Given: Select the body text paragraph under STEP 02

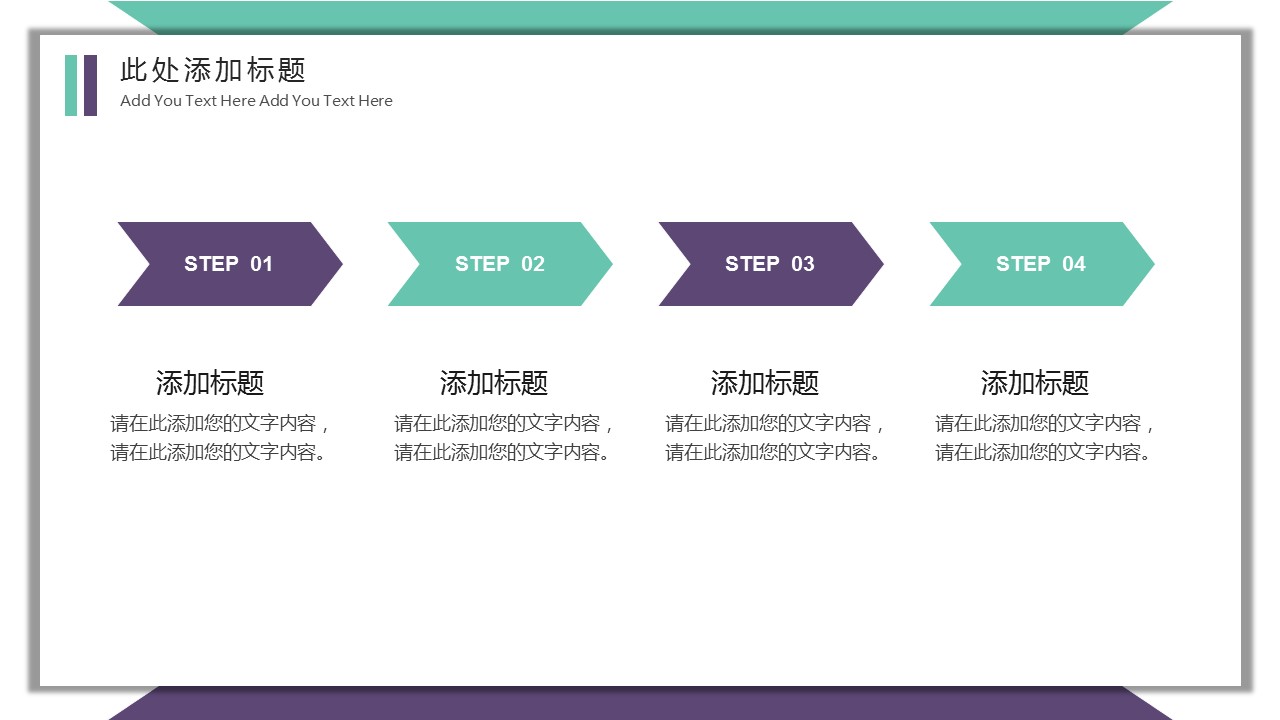Looking at the screenshot, I should [504, 438].
